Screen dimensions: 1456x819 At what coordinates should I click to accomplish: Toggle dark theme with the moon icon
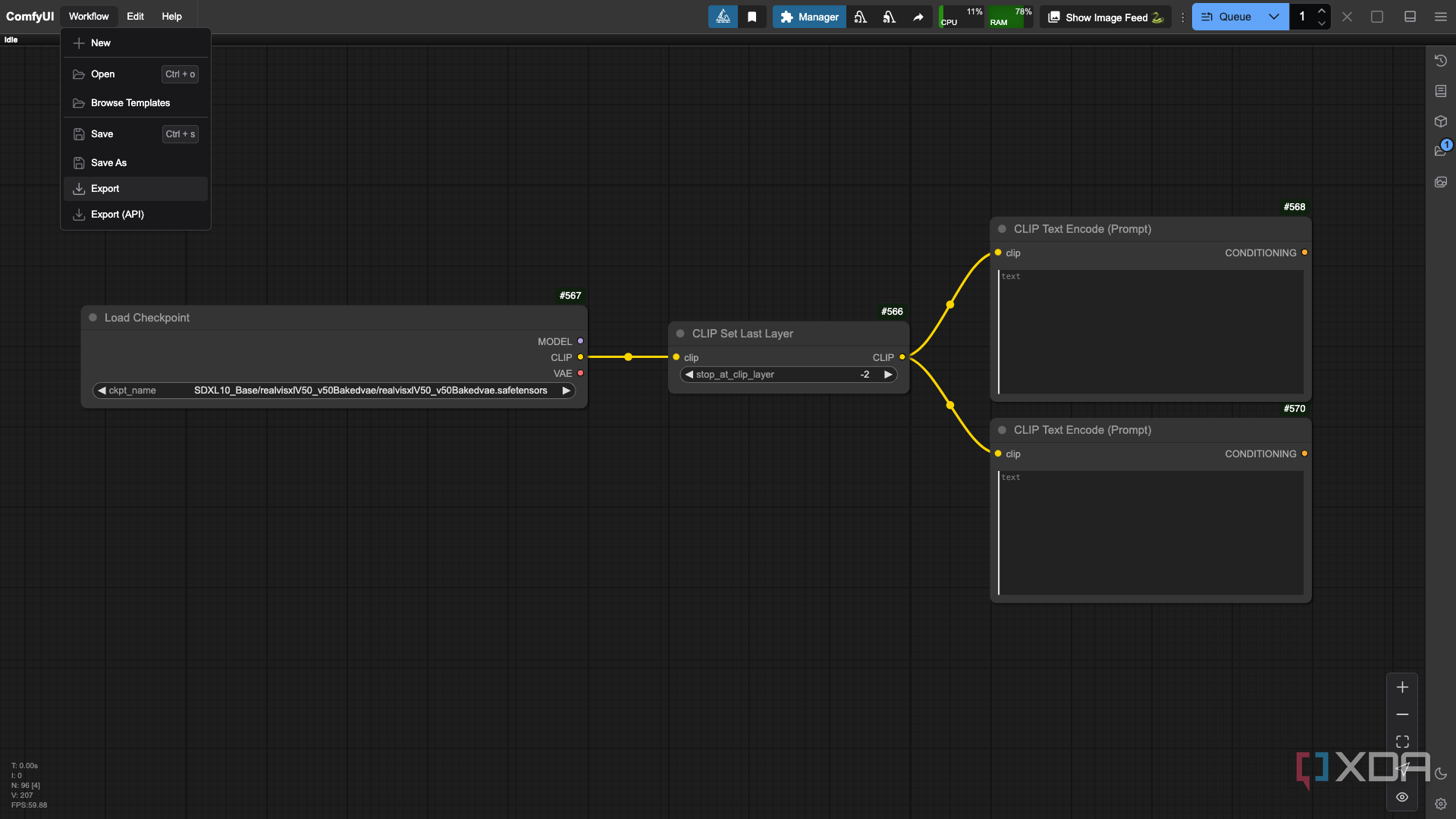[x=1441, y=773]
